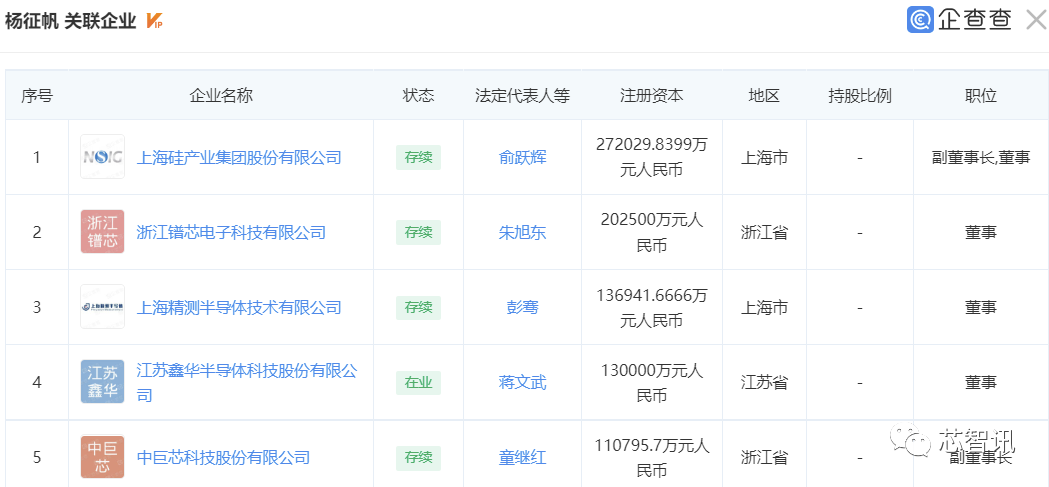This screenshot has width=1049, height=487.
Task: Click the 地区 column header
Action: (x=764, y=96)
